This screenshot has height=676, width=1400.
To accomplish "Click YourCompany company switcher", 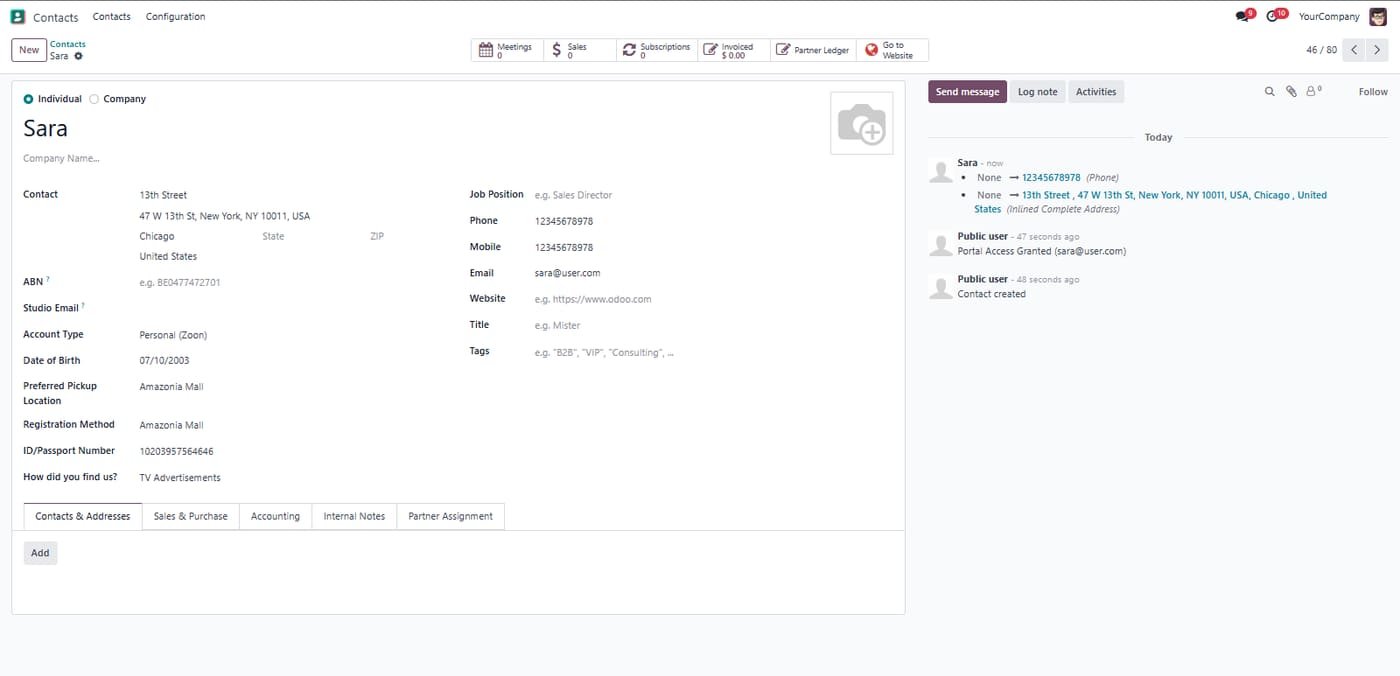I will 1329,17.
